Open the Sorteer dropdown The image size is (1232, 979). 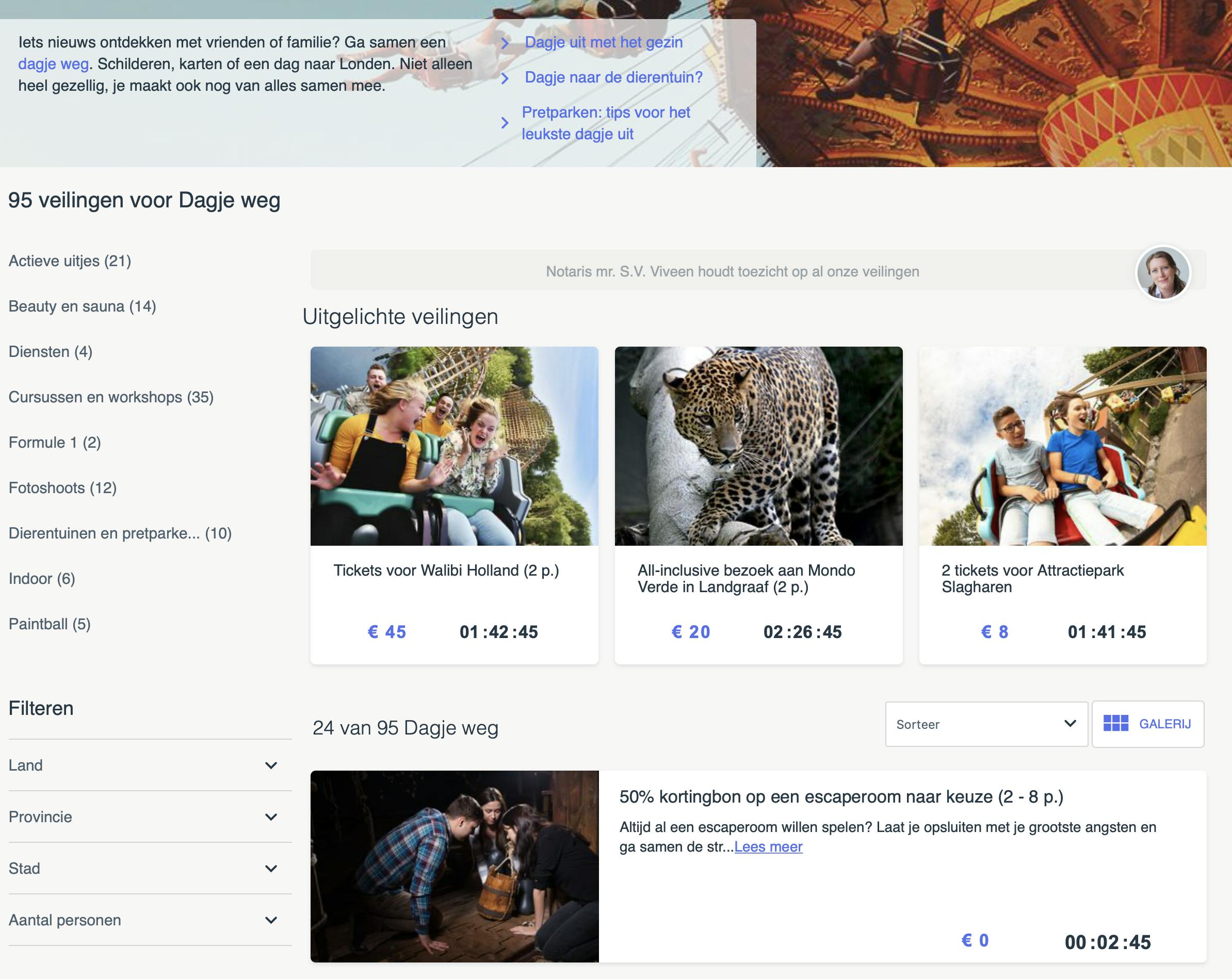pos(986,724)
